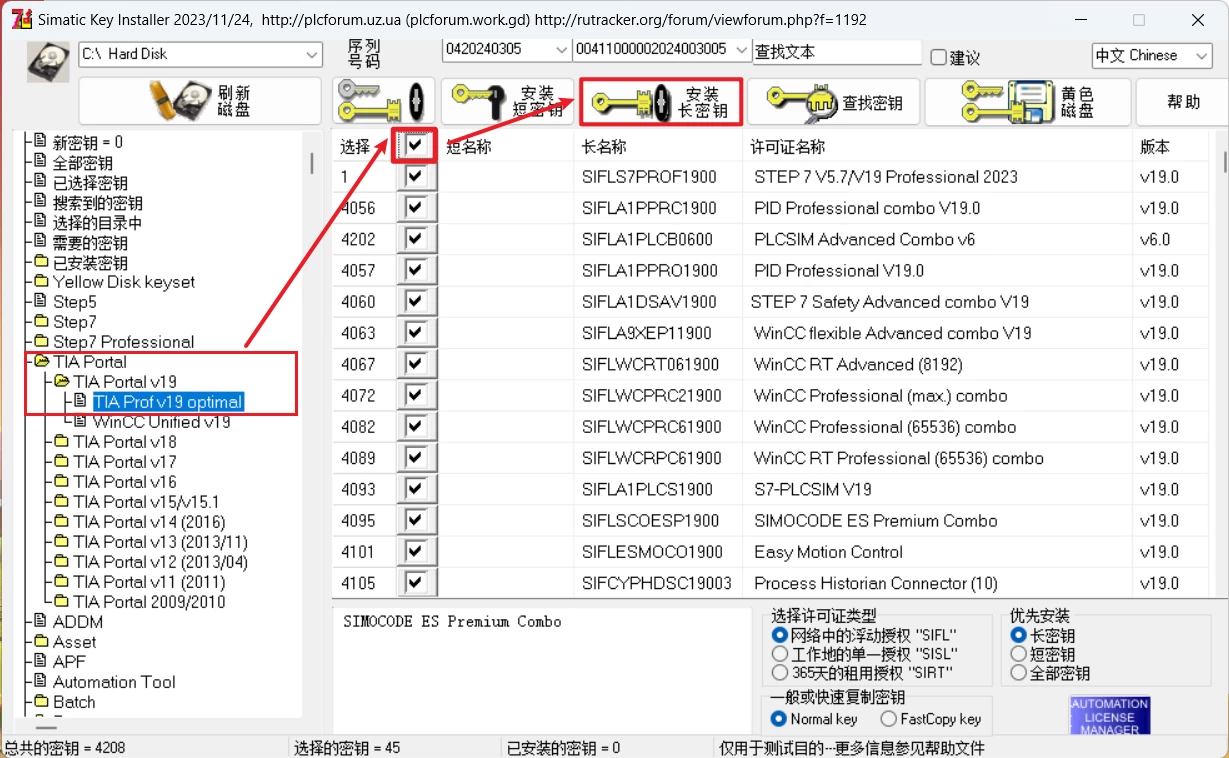
Task: Click the 查找文本 search text field
Action: point(837,52)
